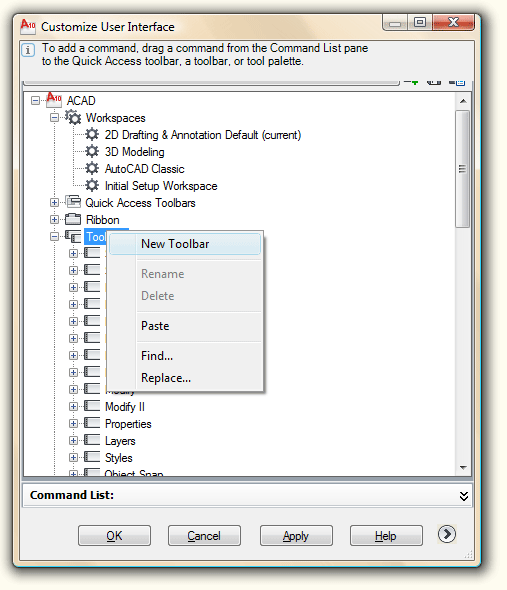The width and height of the screenshot is (507, 590).
Task: Select '2D Drafting & Annotation Default (current)' workspace
Action: (x=203, y=135)
